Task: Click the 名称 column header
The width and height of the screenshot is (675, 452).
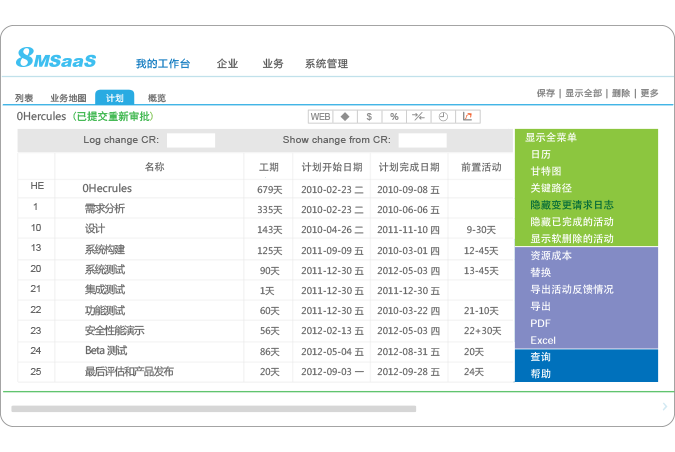Action: pyautogui.click(x=155, y=167)
